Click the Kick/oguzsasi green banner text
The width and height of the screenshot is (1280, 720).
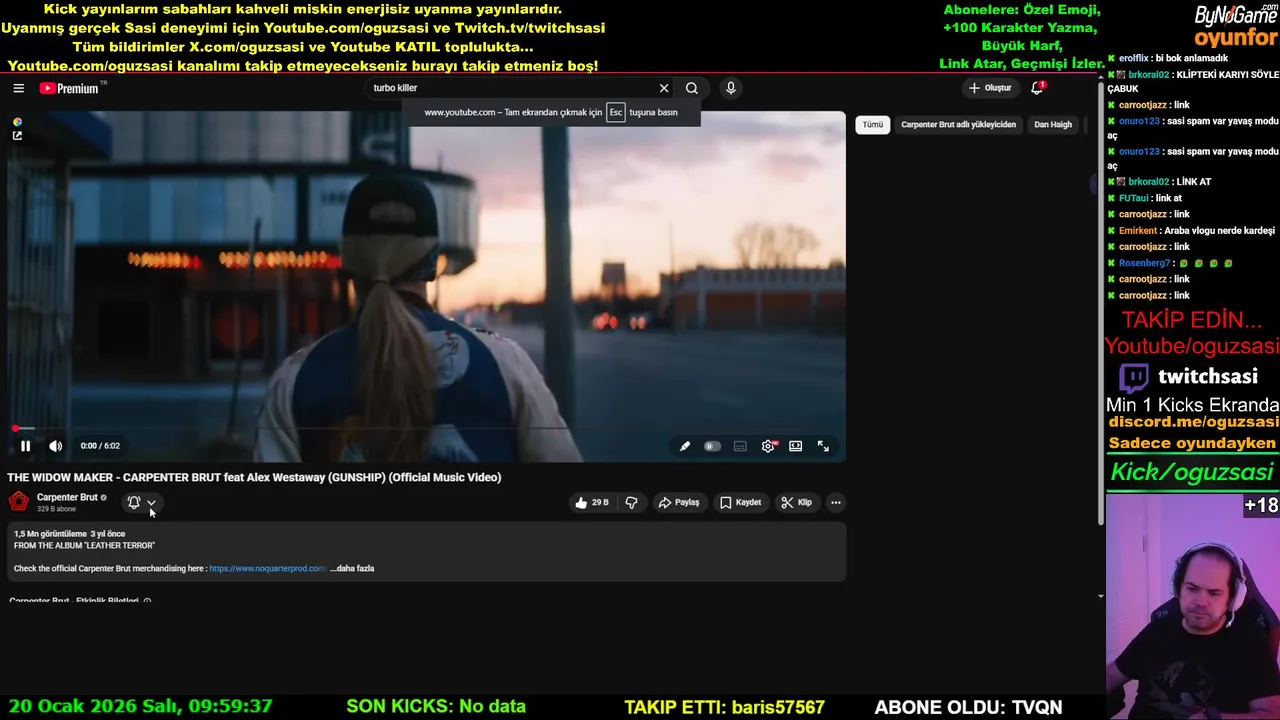pos(1192,472)
